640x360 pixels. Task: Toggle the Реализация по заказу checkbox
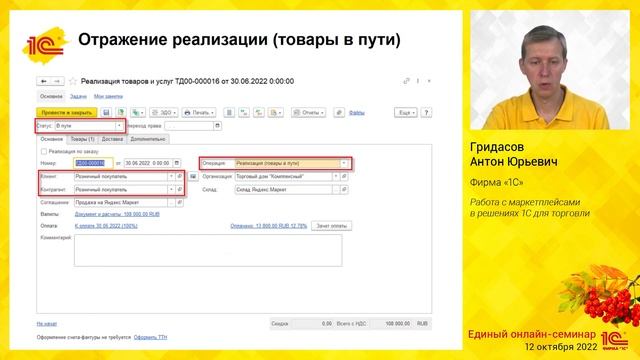(44, 151)
